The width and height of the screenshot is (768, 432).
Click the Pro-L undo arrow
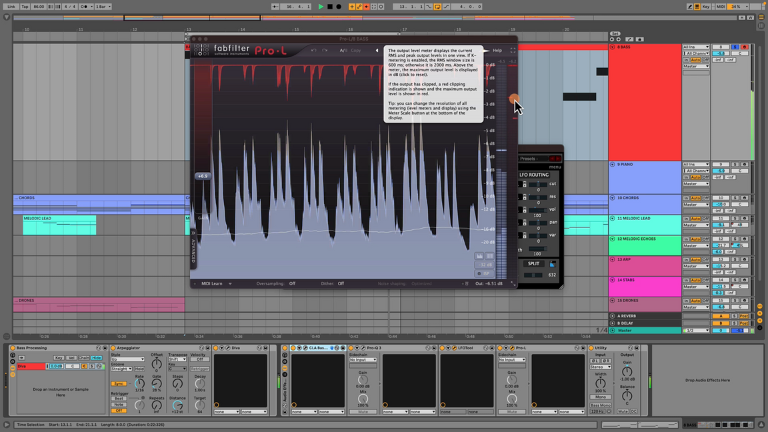click(x=313, y=50)
